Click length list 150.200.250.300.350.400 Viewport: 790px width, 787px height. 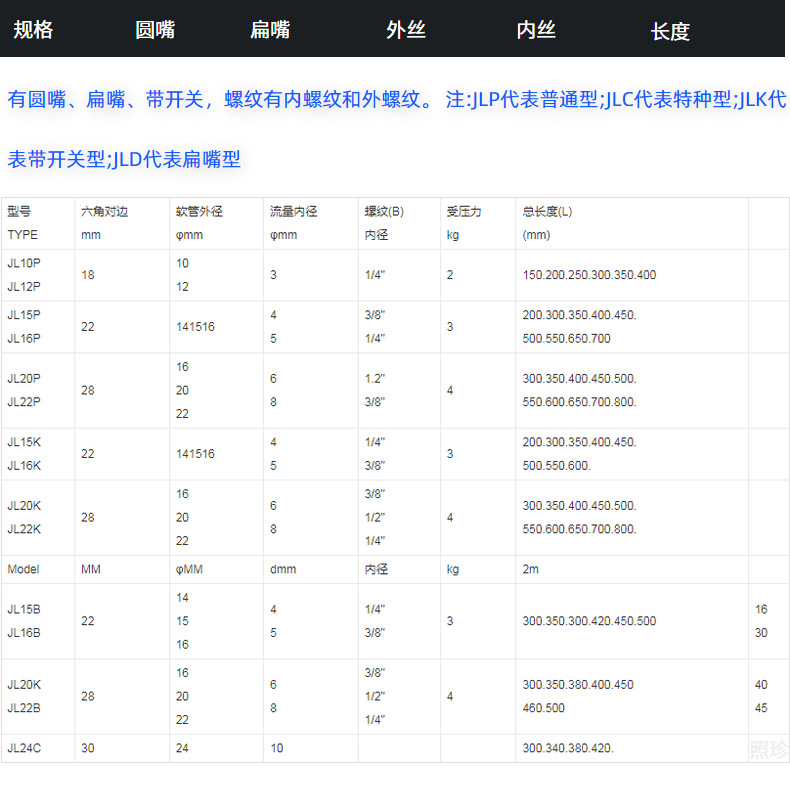pyautogui.click(x=589, y=275)
